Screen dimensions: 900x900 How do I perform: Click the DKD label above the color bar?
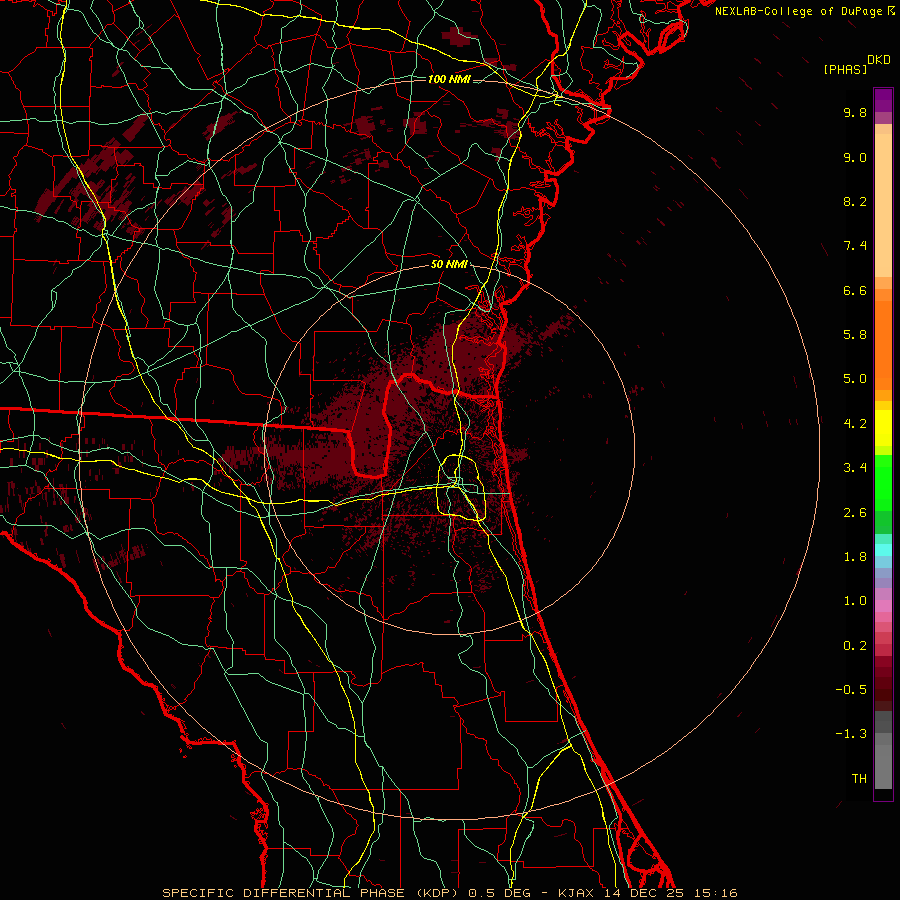(x=878, y=59)
